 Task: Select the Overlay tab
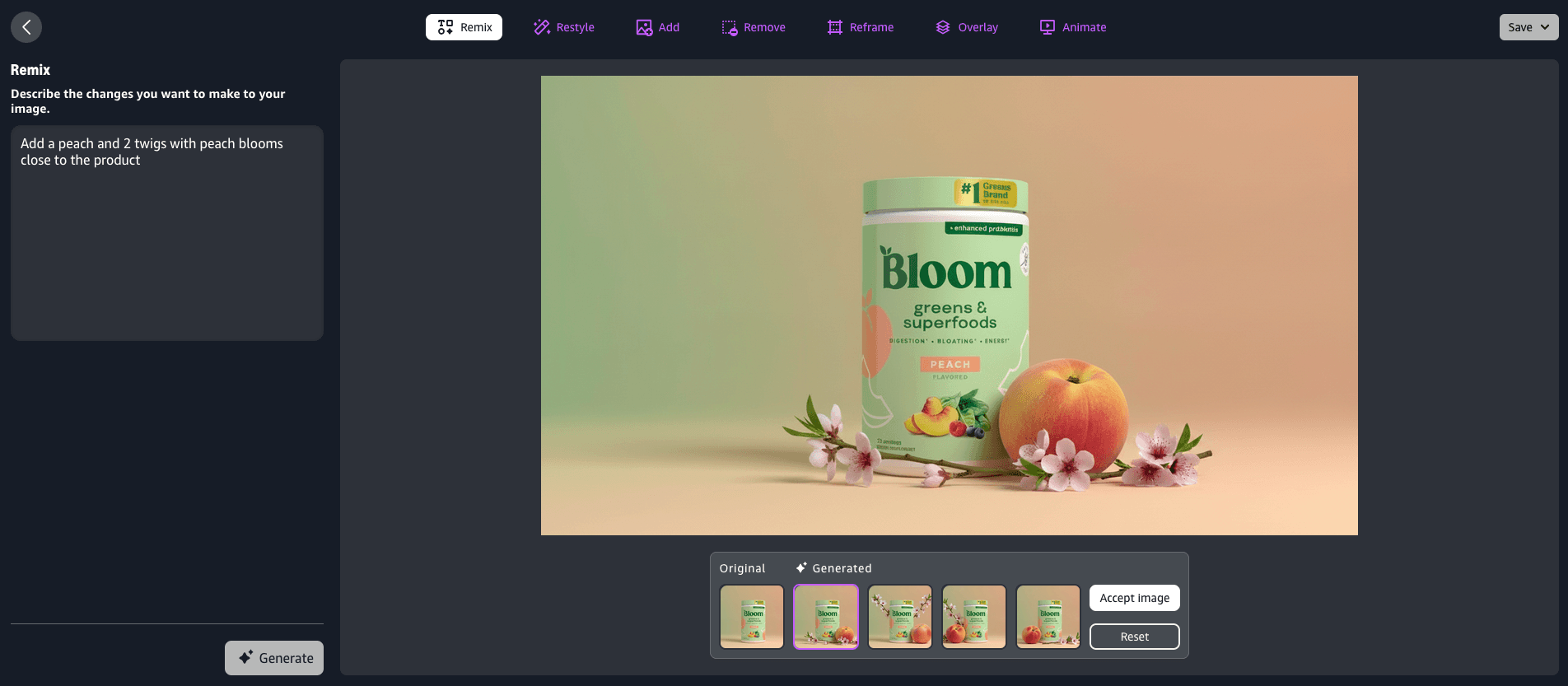click(x=967, y=27)
